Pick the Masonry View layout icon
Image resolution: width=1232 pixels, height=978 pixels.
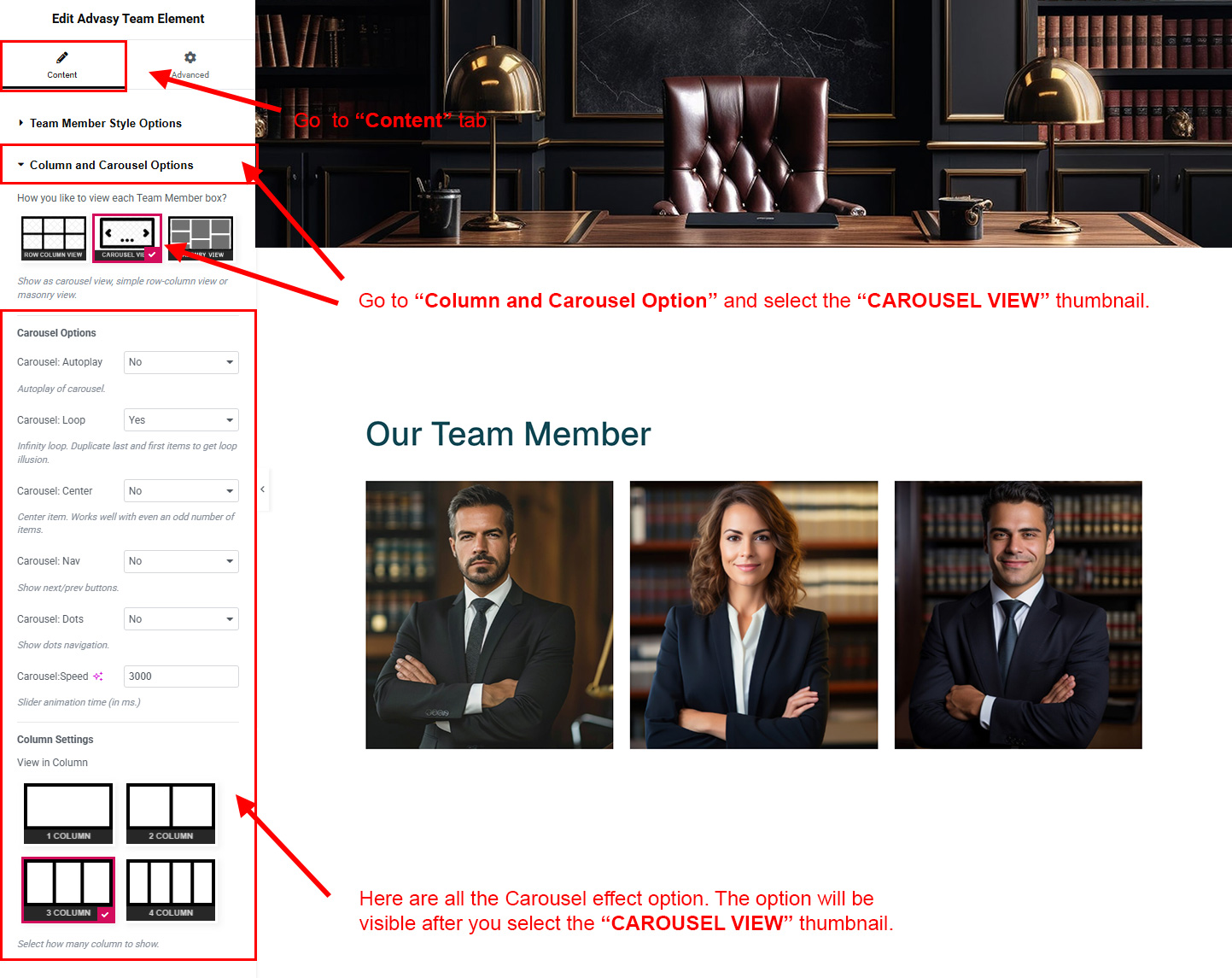(x=201, y=238)
